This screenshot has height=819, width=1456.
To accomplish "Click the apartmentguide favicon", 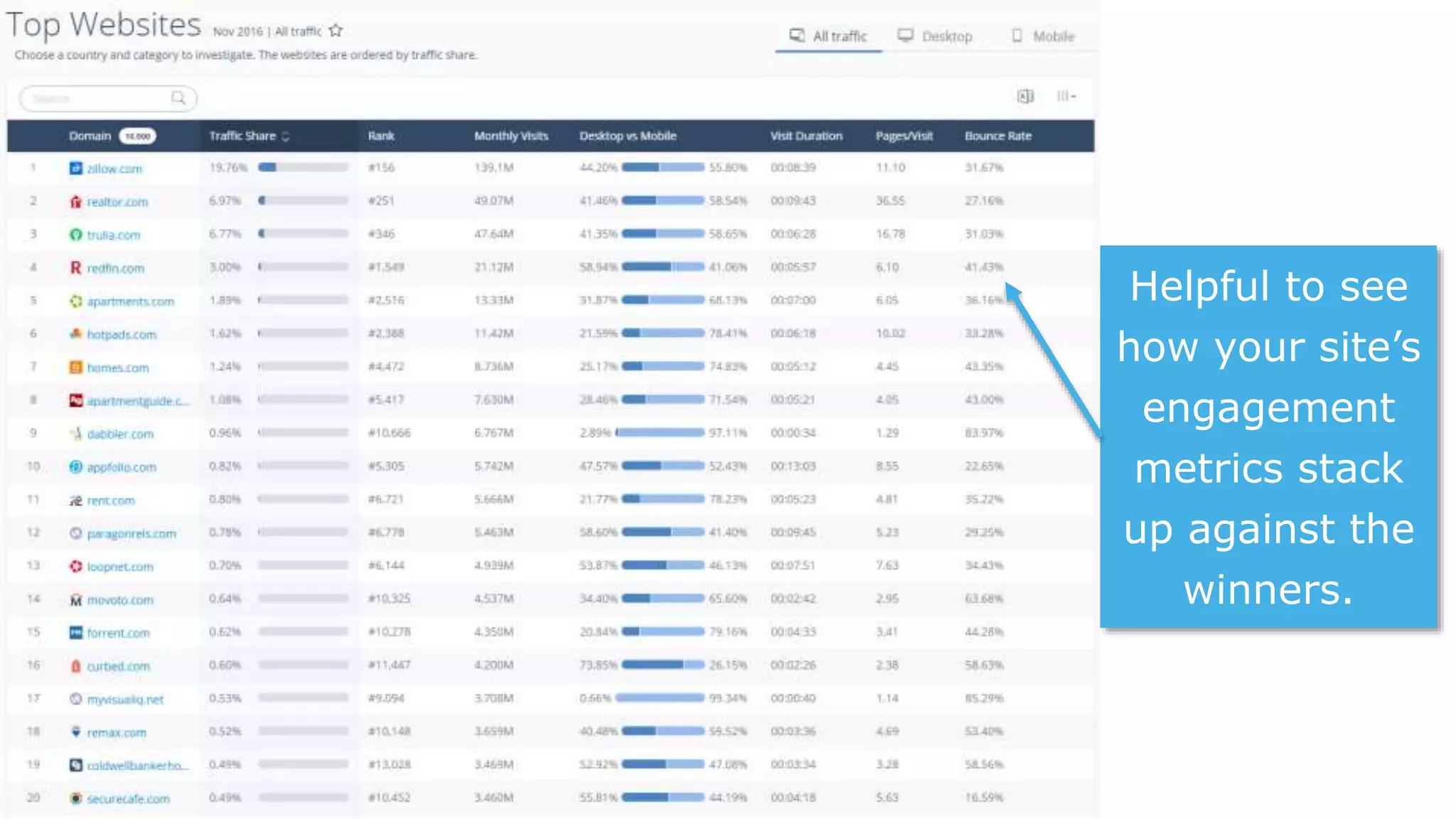I will 75,401.
